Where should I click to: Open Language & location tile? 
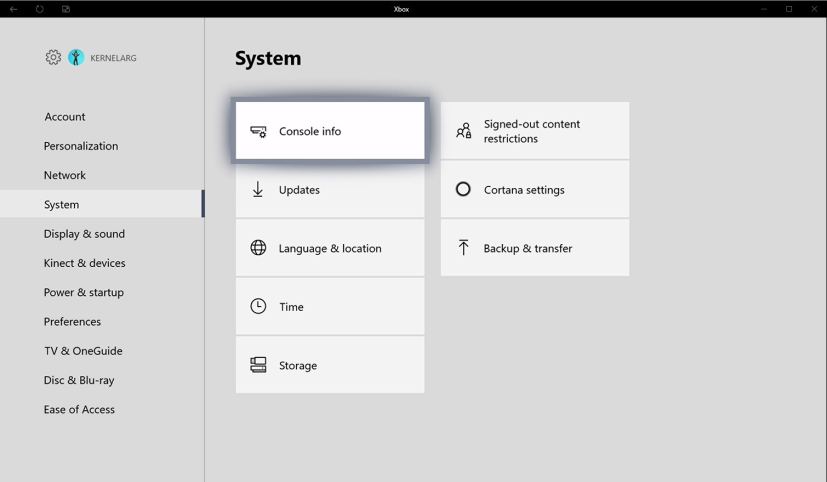click(x=330, y=247)
